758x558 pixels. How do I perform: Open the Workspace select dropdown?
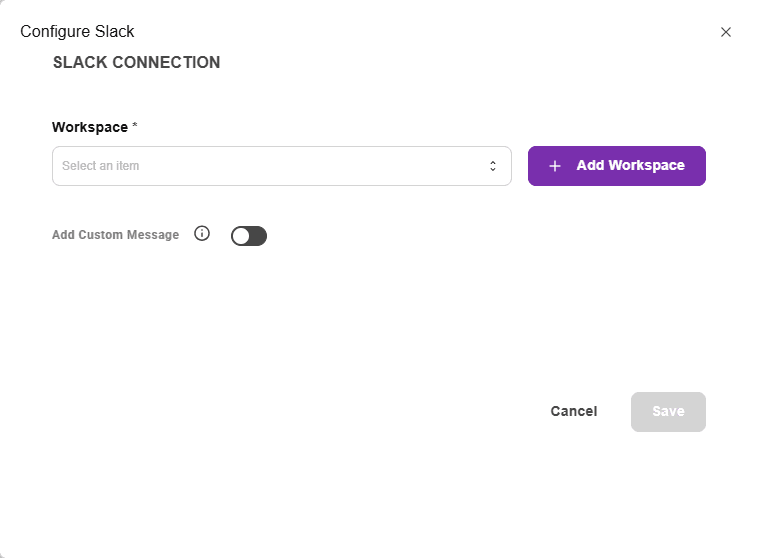pyautogui.click(x=282, y=166)
